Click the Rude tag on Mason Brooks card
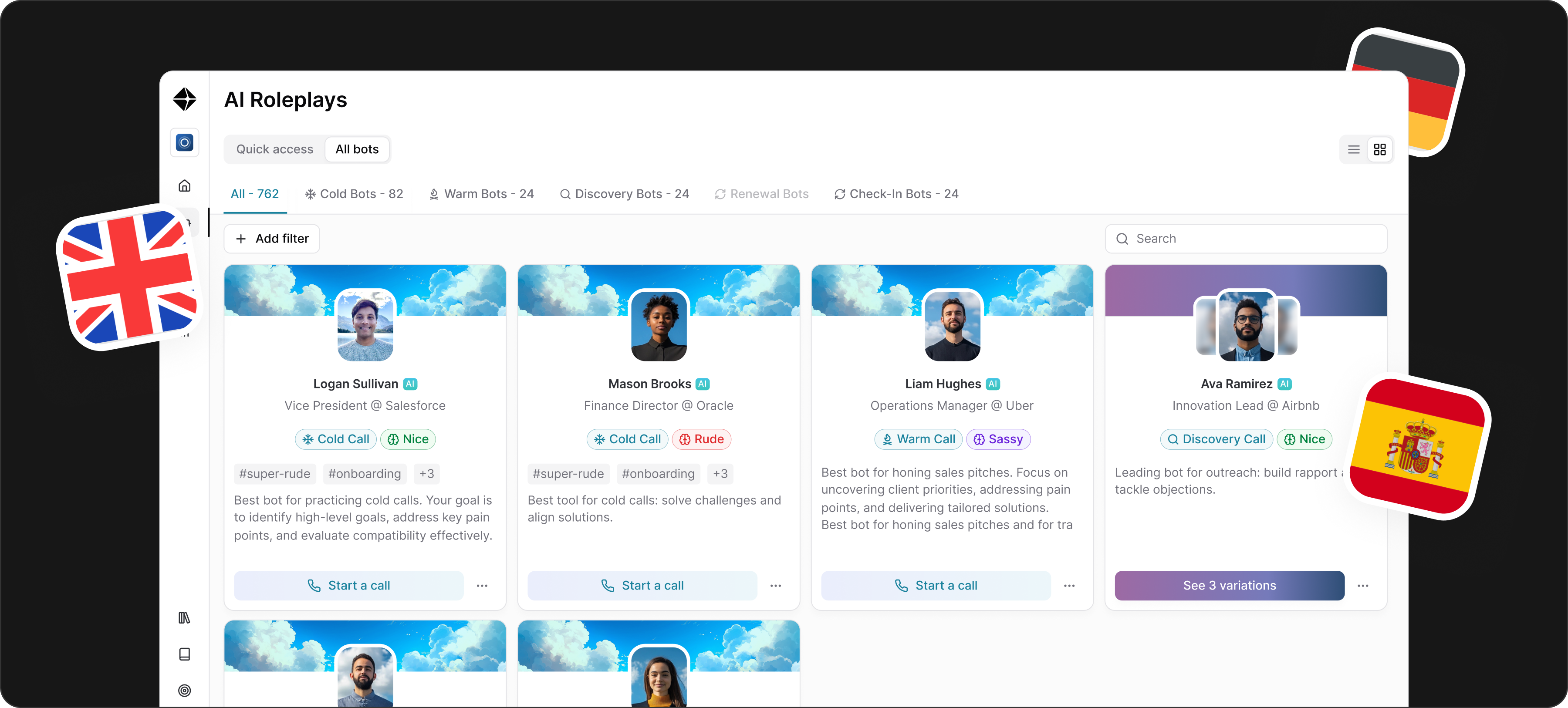The width and height of the screenshot is (1568, 708). click(701, 439)
